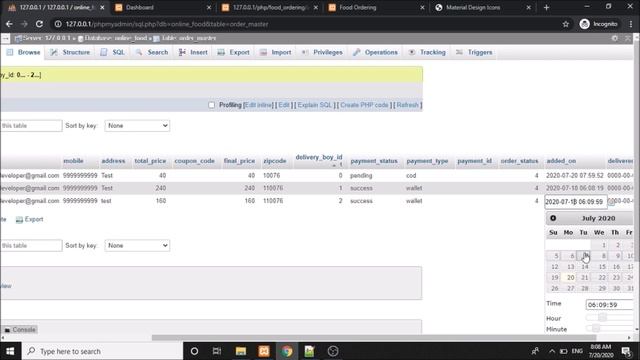Screen dimensions: 640x360
Task: Click the horizontal scrollbar
Action: 373,338
